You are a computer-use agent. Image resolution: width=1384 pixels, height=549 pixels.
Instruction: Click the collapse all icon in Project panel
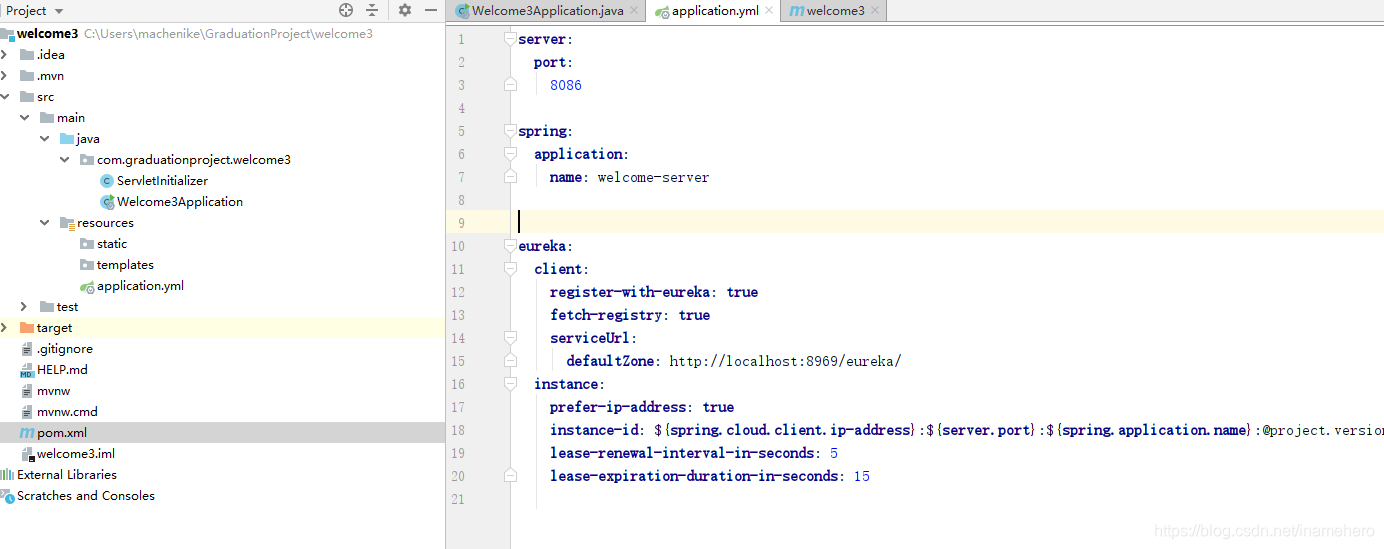pyautogui.click(x=372, y=10)
